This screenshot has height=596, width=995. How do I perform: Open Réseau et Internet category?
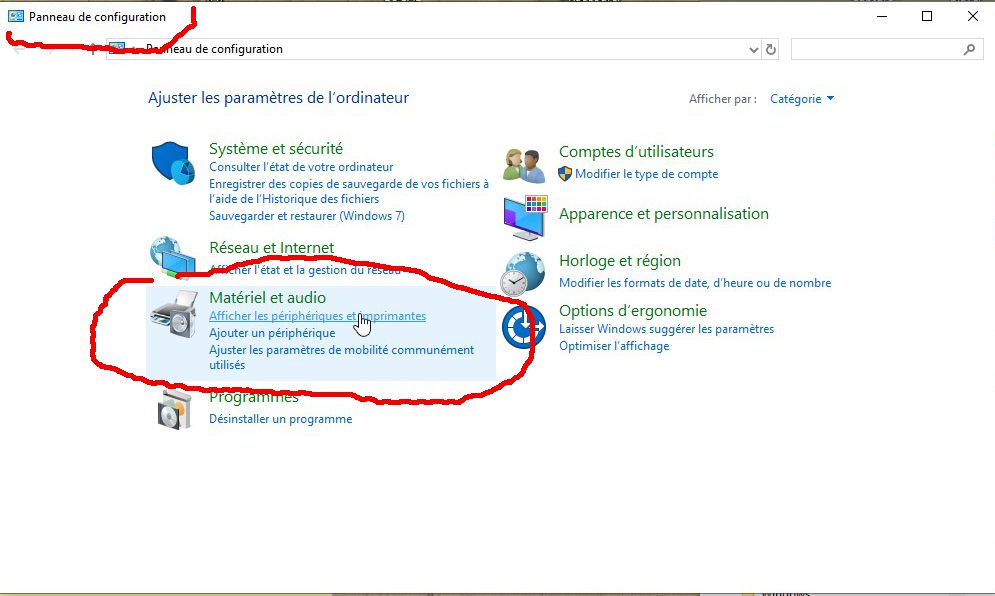click(x=272, y=248)
